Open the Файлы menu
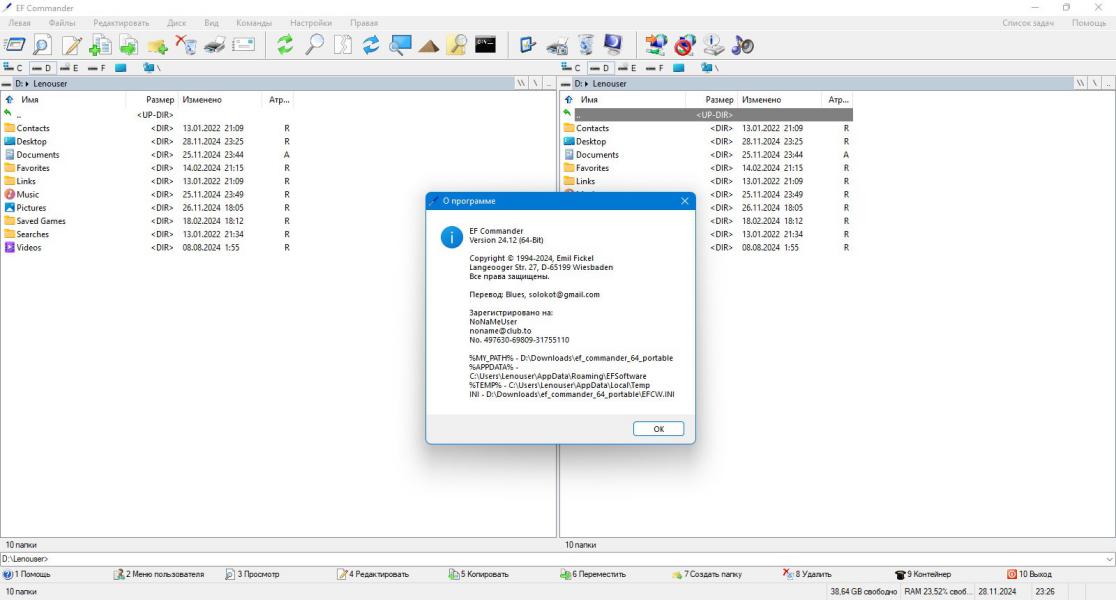The height and width of the screenshot is (600, 1116). [62, 23]
